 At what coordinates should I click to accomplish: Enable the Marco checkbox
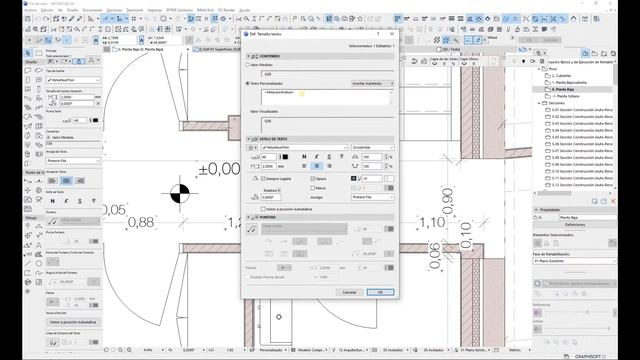313,188
